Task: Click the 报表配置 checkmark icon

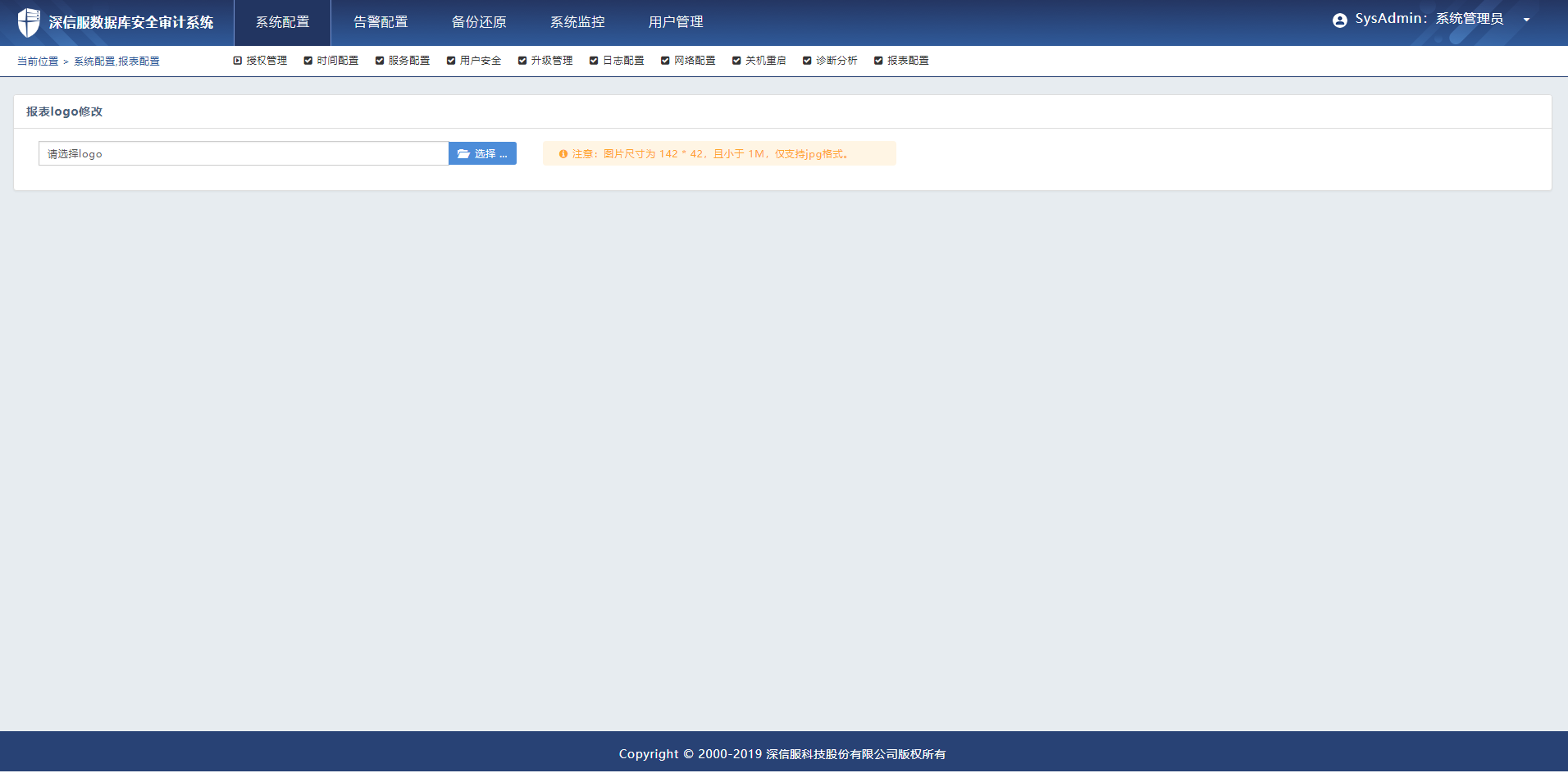Action: [877, 61]
